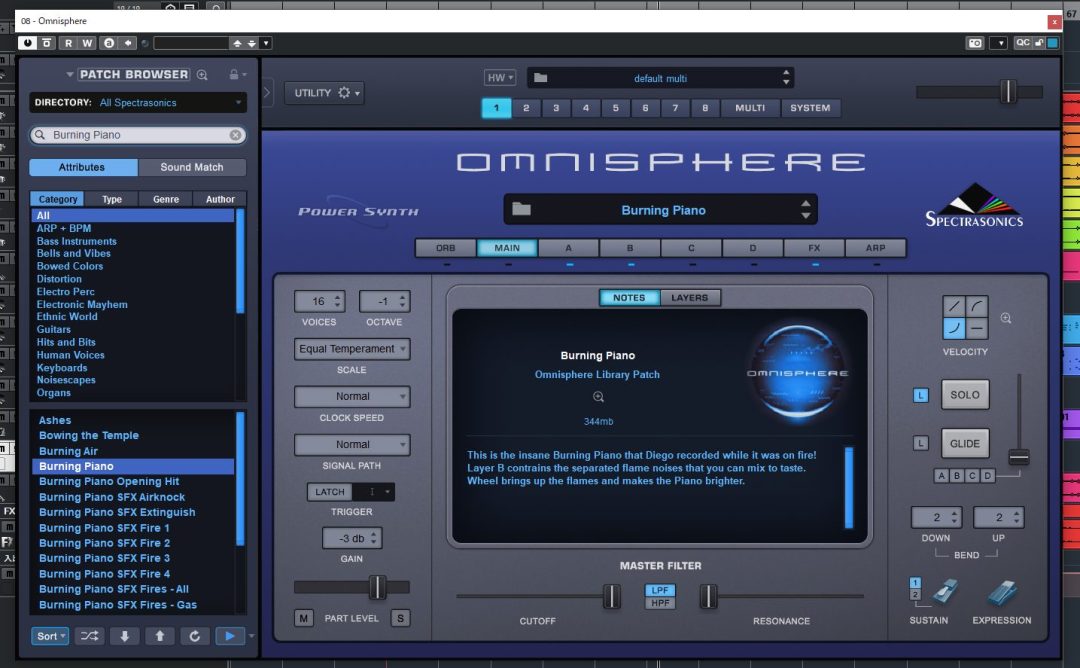The image size is (1080, 668).
Task: Open the Equal Temperament scale dropdown
Action: (352, 348)
